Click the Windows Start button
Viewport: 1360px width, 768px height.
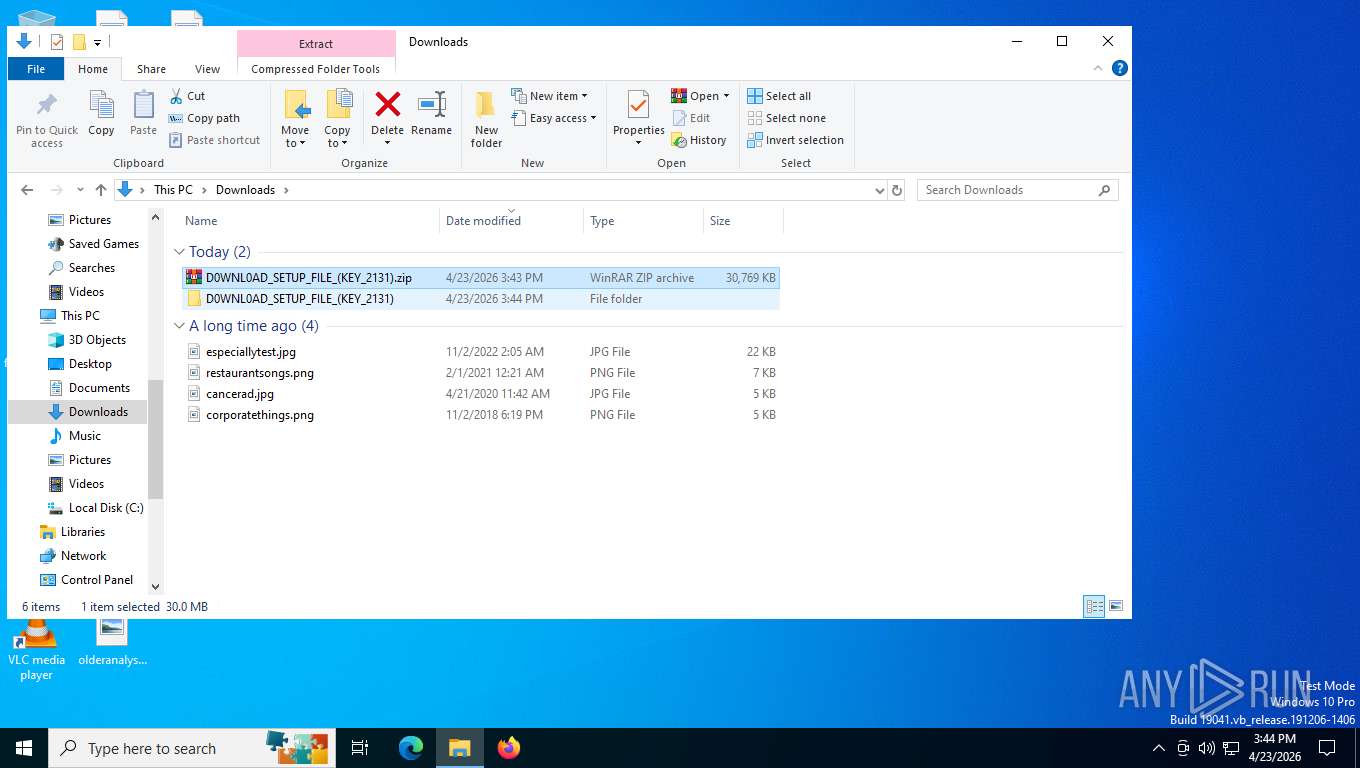(x=24, y=747)
